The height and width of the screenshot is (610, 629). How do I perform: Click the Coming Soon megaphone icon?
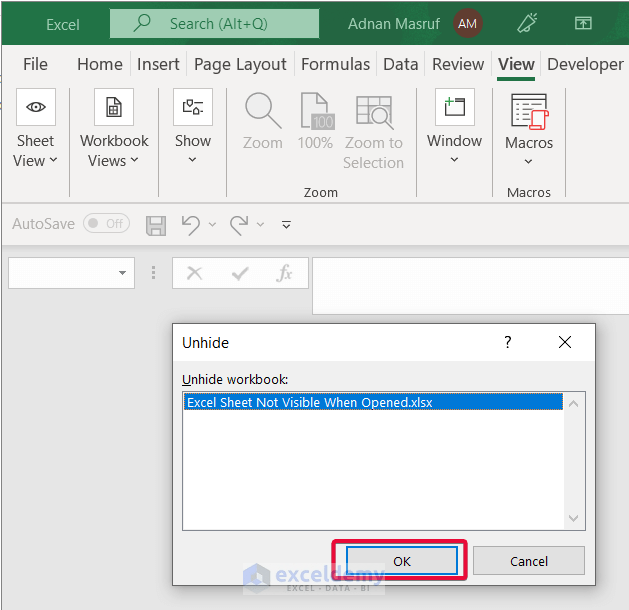[x=527, y=23]
